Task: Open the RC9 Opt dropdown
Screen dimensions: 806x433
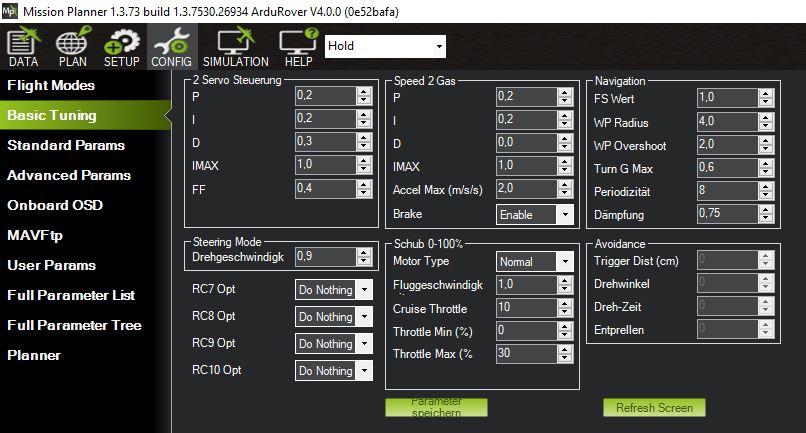Action: click(334, 344)
